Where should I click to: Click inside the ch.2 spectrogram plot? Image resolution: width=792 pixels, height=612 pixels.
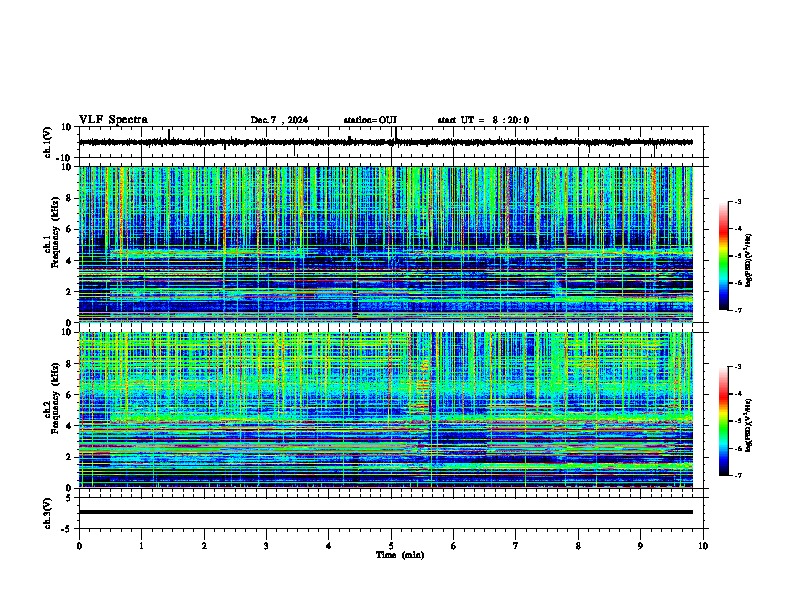point(385,410)
